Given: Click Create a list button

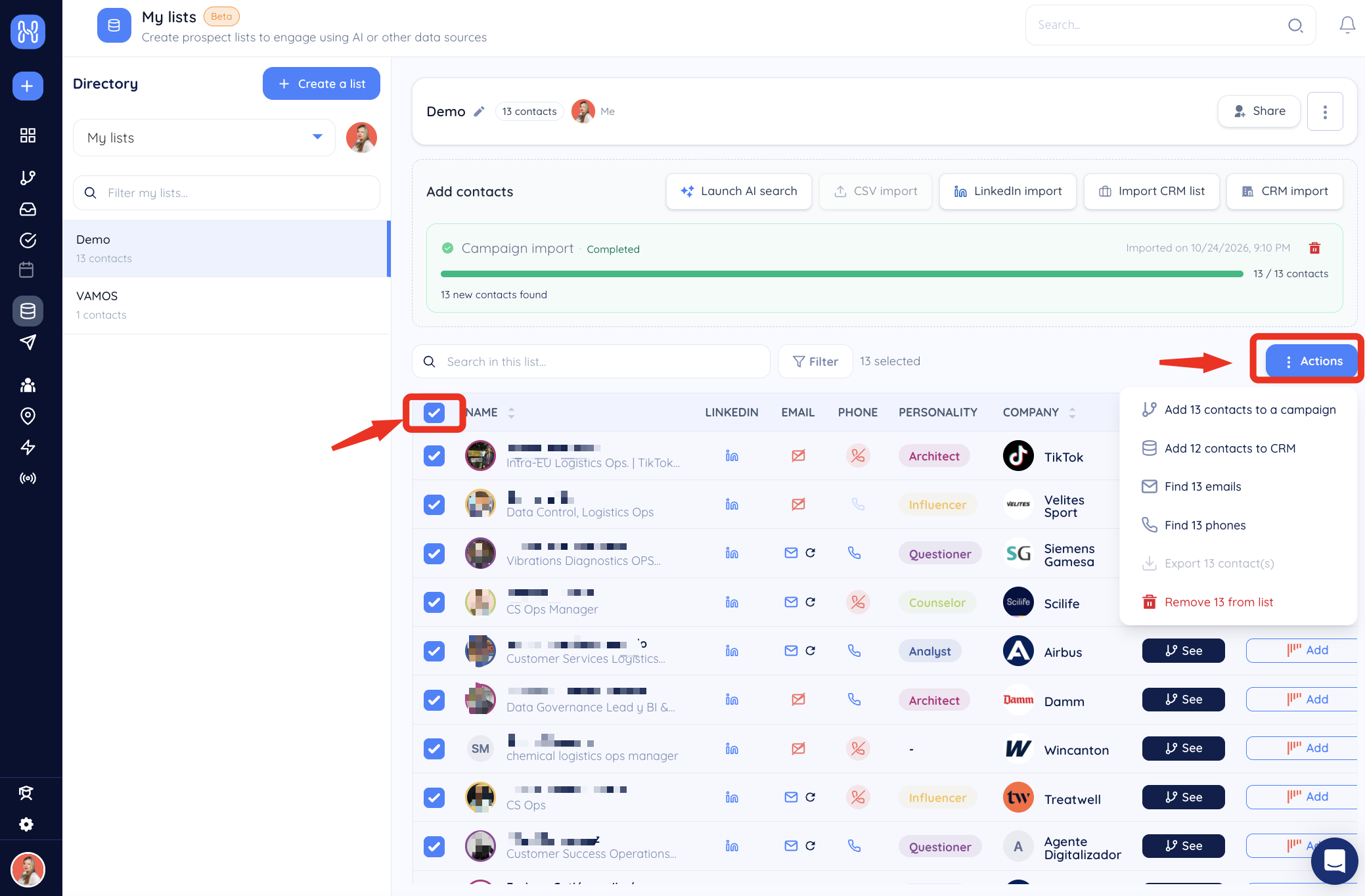Looking at the screenshot, I should [x=321, y=83].
